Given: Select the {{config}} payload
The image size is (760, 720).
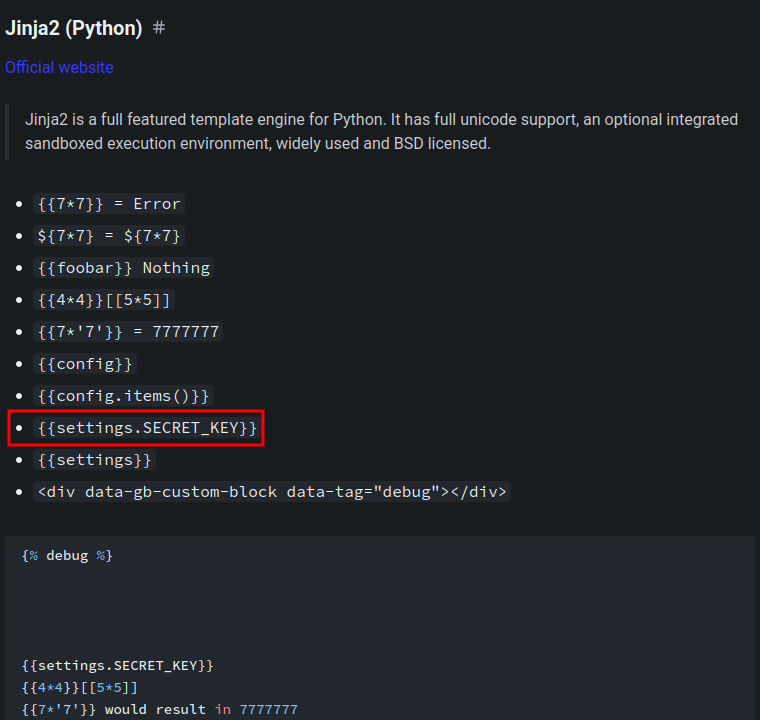Looking at the screenshot, I should coord(85,364).
